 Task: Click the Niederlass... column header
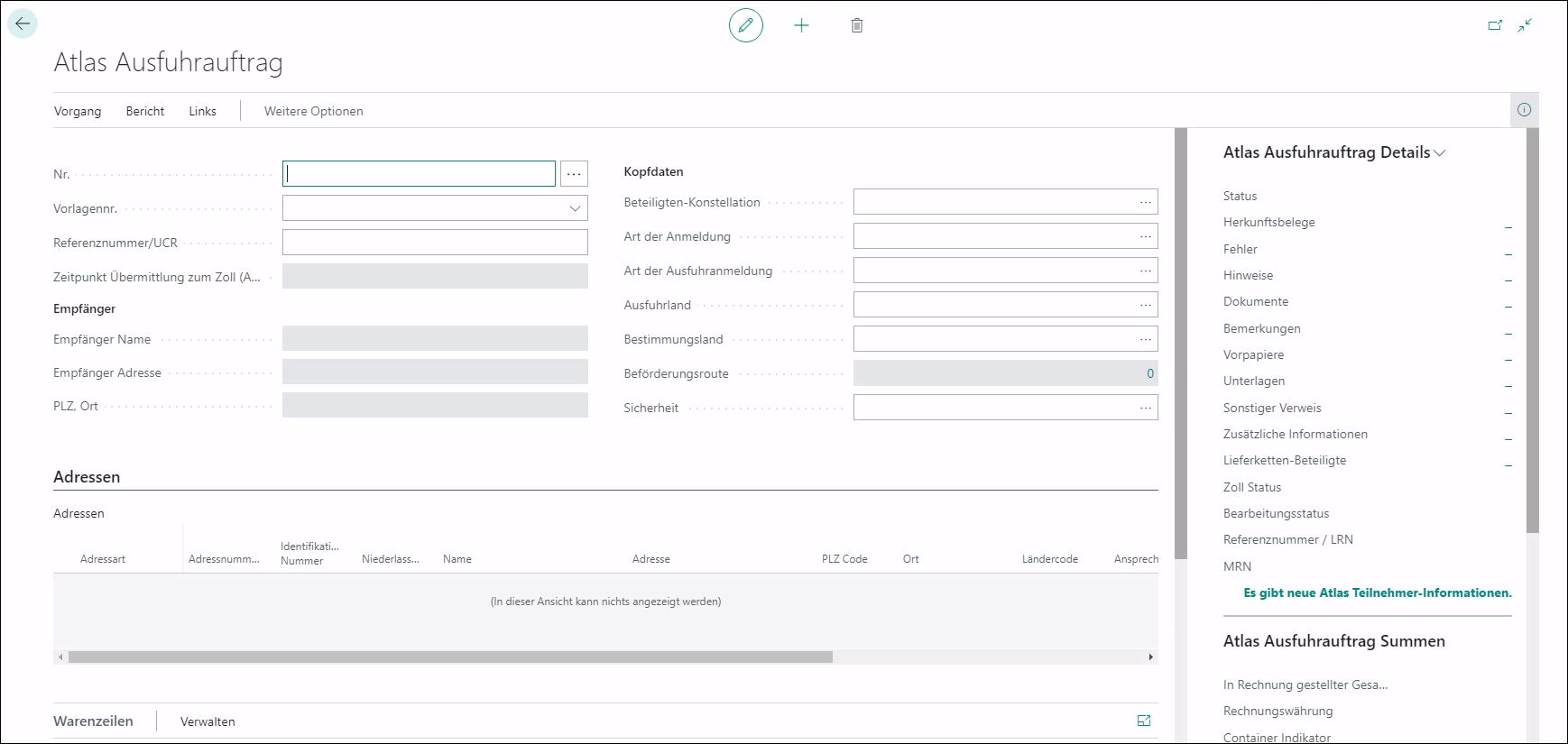[391, 559]
